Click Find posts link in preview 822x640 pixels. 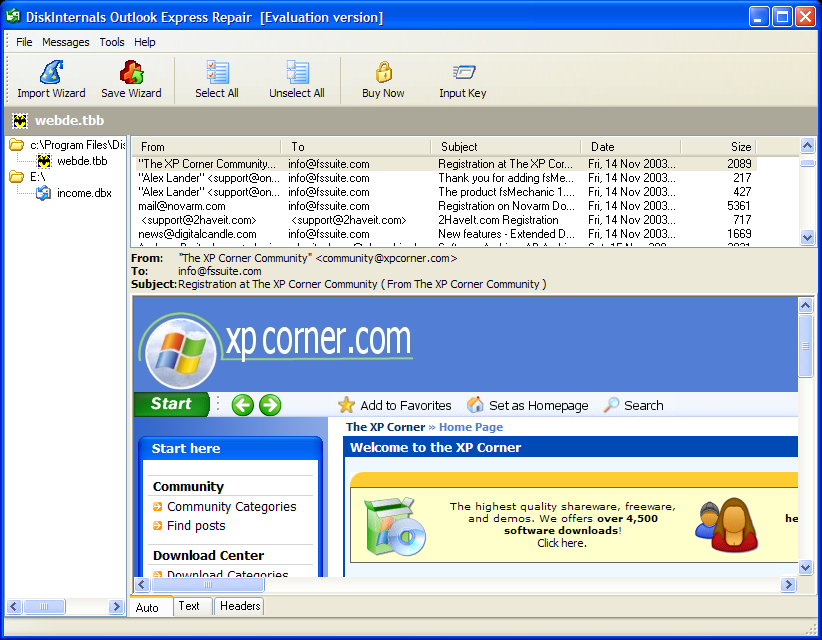(196, 526)
